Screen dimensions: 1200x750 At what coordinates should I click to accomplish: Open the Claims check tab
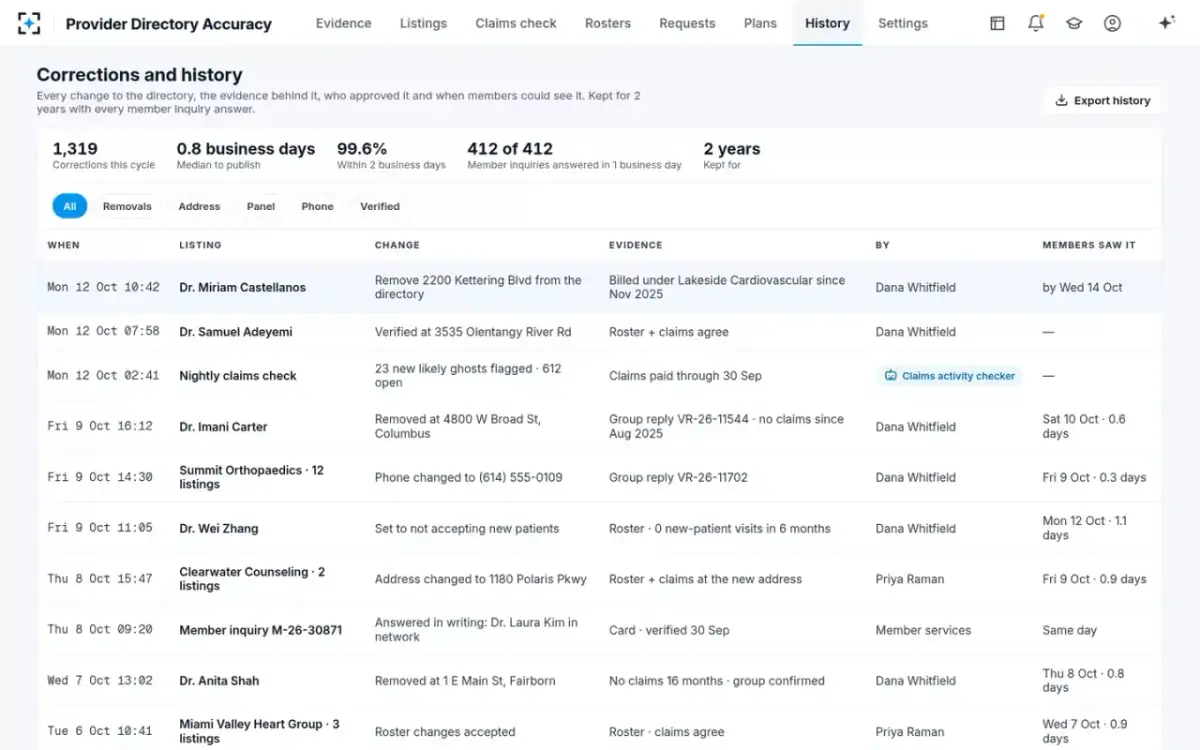tap(516, 23)
